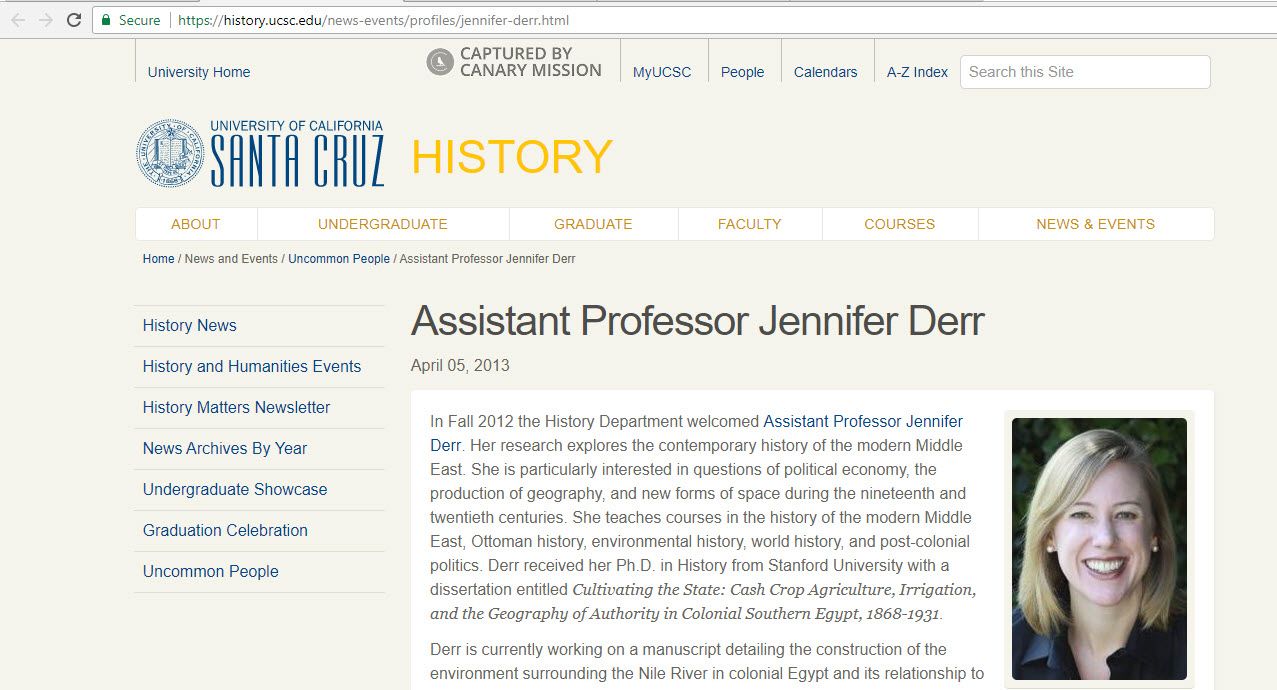Click the UNIVERSITY OF CALIFORNIA SANTA CRUZ logotype
The width and height of the screenshot is (1277, 690).
coord(296,154)
